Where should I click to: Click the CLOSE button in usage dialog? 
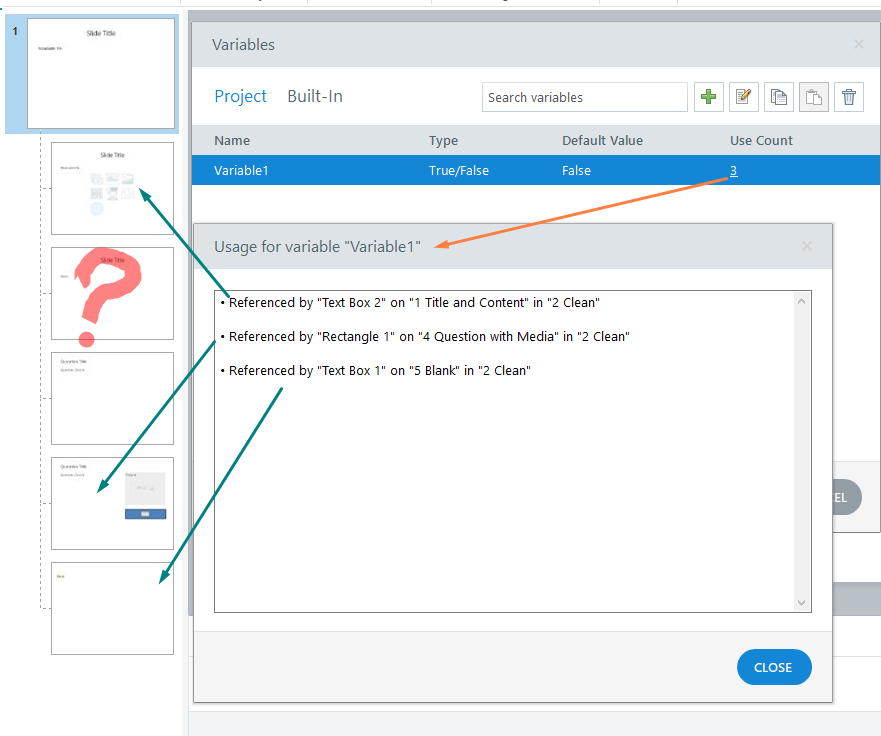point(774,667)
